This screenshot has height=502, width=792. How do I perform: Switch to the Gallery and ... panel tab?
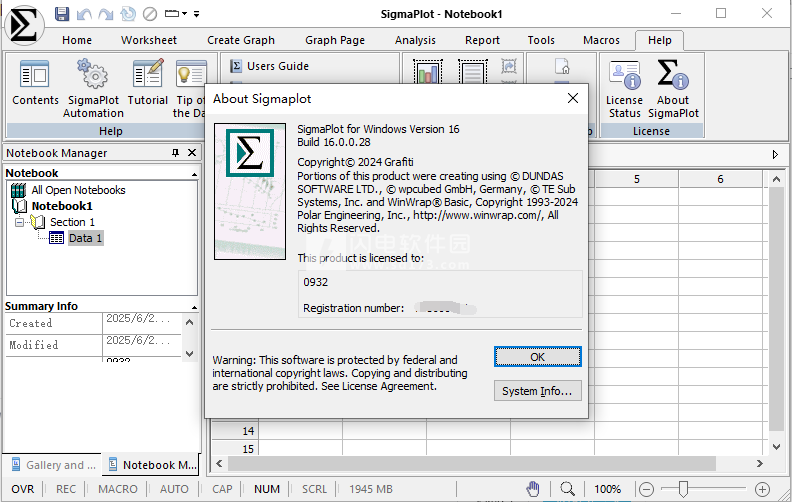[54, 465]
